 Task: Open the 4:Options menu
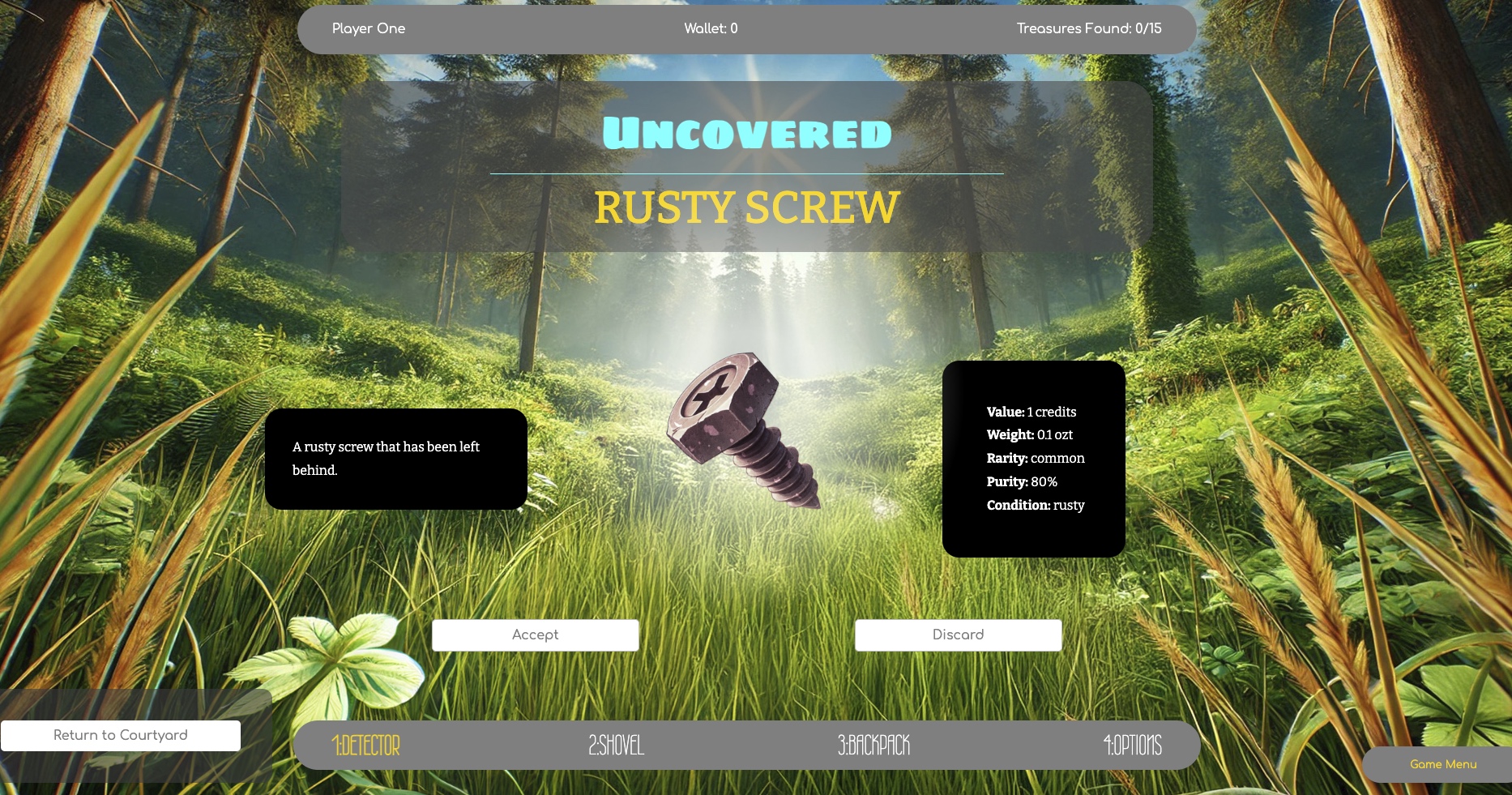tap(1133, 746)
